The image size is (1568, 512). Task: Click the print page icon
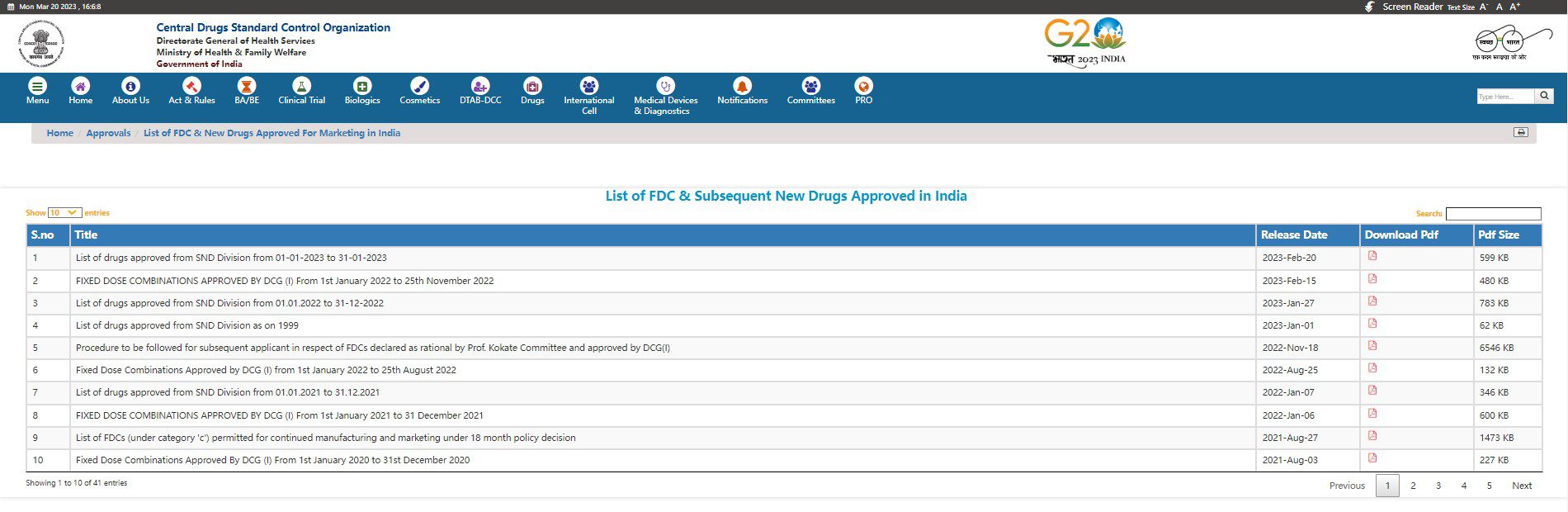pos(1521,132)
